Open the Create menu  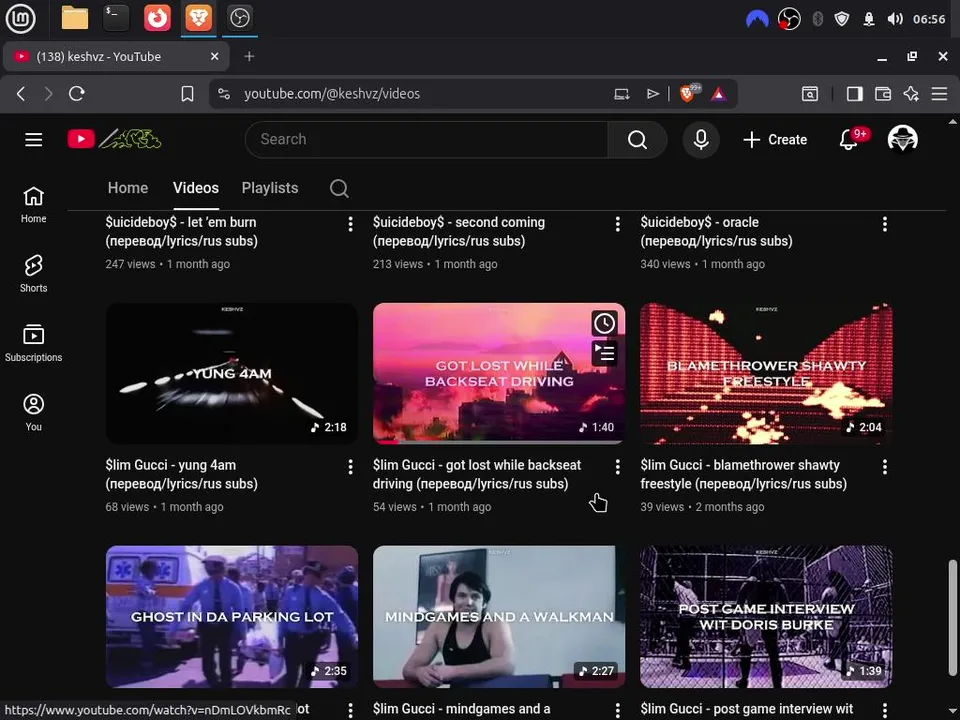tap(775, 140)
